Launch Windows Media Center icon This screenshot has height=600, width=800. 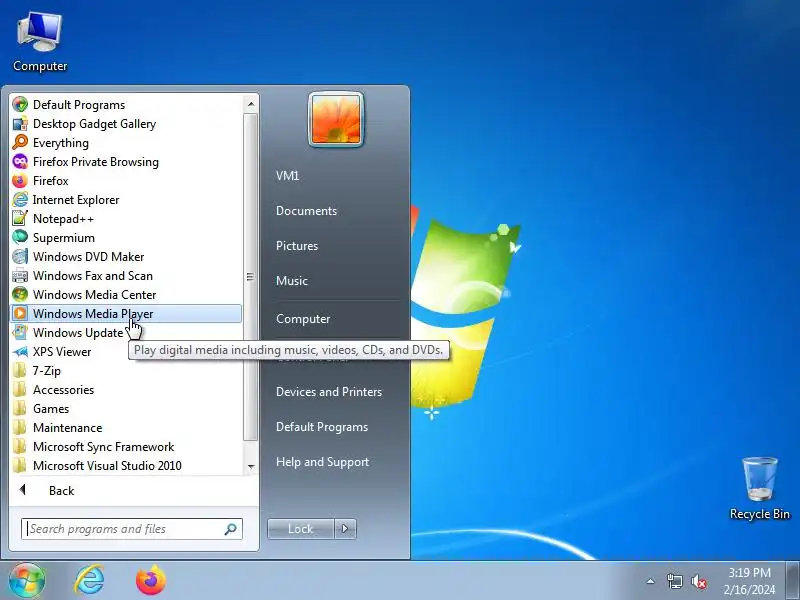(x=20, y=294)
